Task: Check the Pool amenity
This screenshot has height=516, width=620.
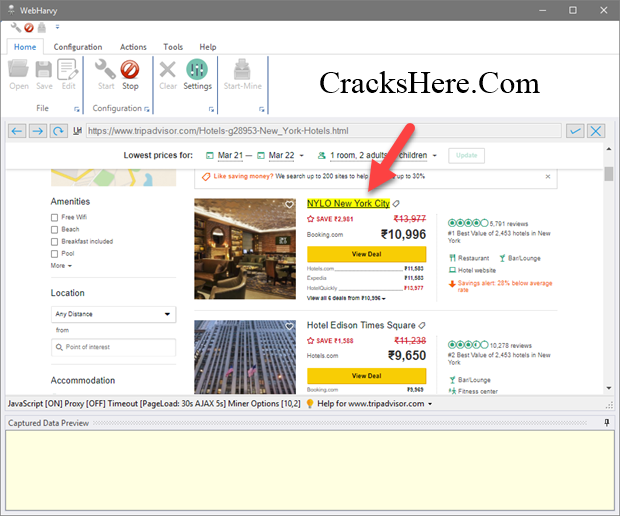Action: 55,254
